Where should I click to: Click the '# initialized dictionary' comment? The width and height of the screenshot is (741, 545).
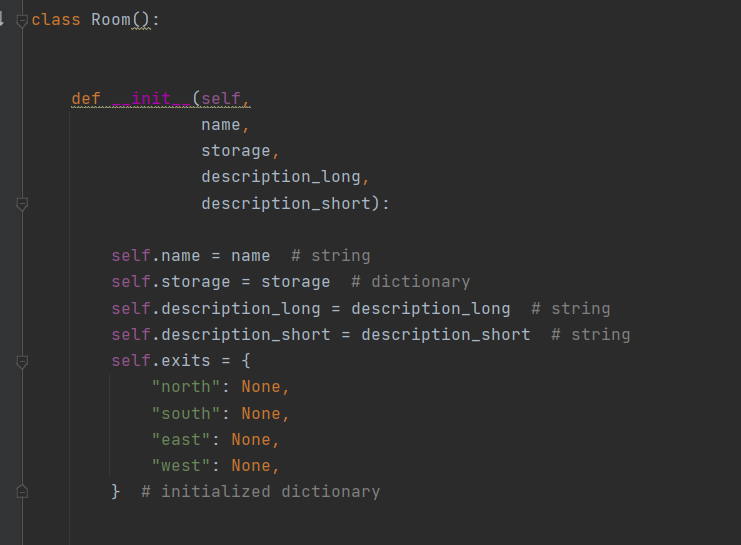point(260,492)
